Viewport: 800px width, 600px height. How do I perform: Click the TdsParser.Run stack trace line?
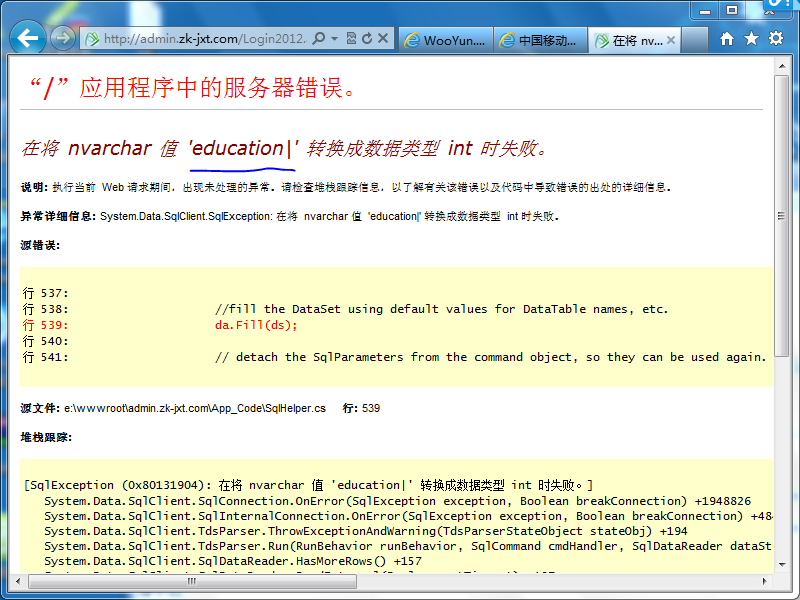408,546
